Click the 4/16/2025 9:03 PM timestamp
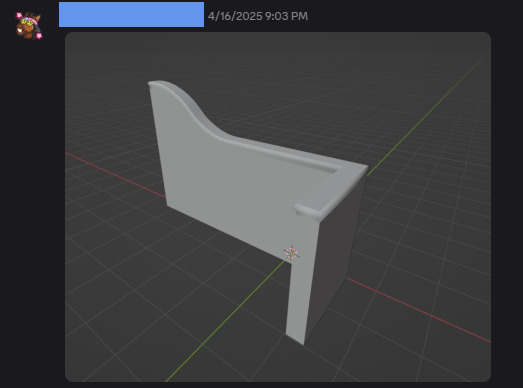 pyautogui.click(x=258, y=16)
